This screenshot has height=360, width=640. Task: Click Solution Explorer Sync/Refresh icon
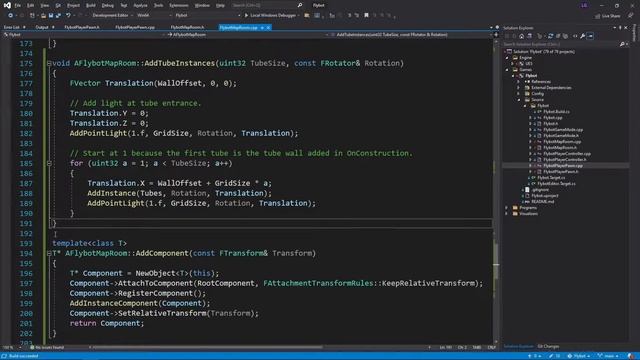pos(550,36)
